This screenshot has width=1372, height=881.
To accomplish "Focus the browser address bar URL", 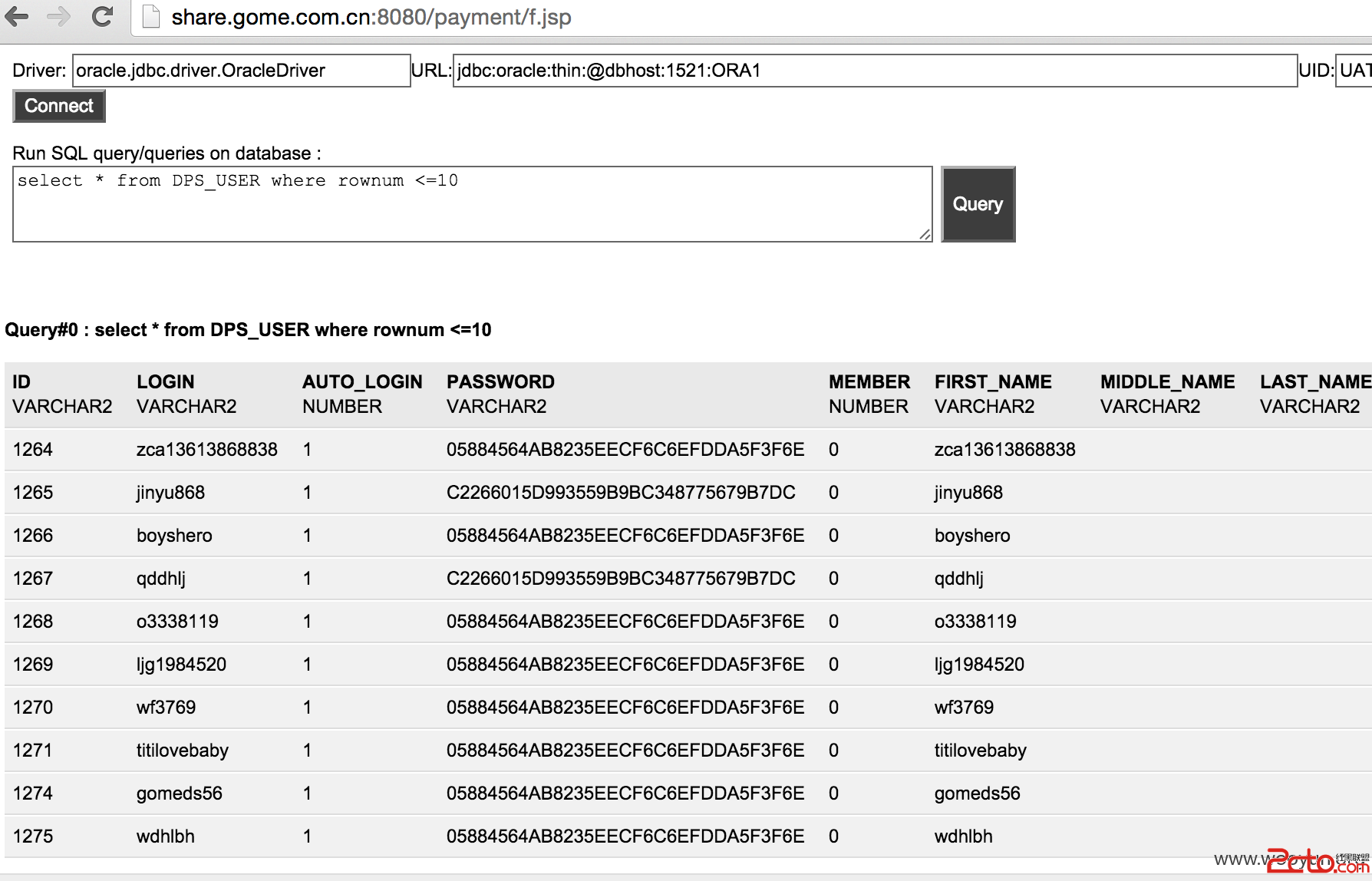I will point(371,17).
